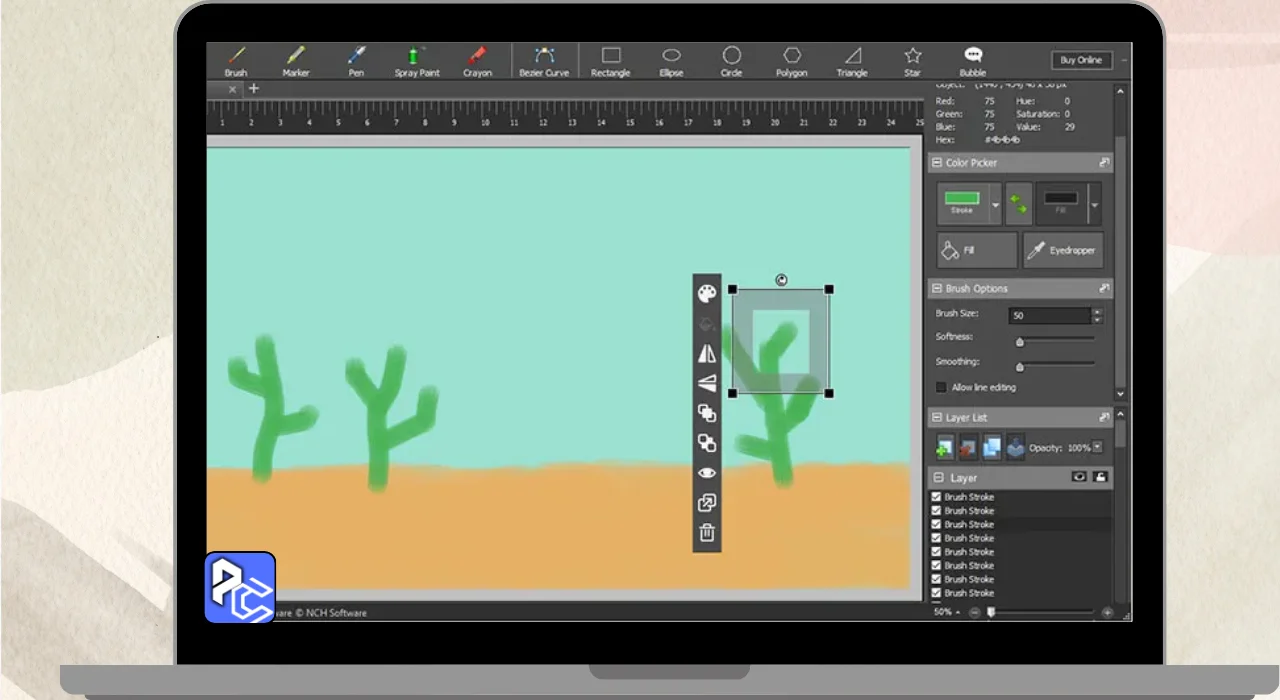Select the Marker tool
Screen dimensions: 1280x700
tap(296, 61)
